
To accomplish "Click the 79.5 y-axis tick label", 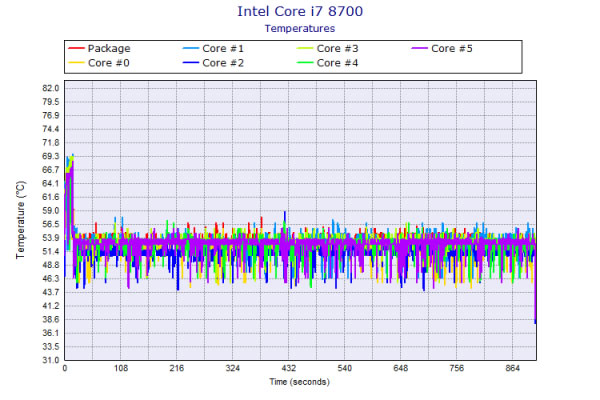I will pos(51,102).
